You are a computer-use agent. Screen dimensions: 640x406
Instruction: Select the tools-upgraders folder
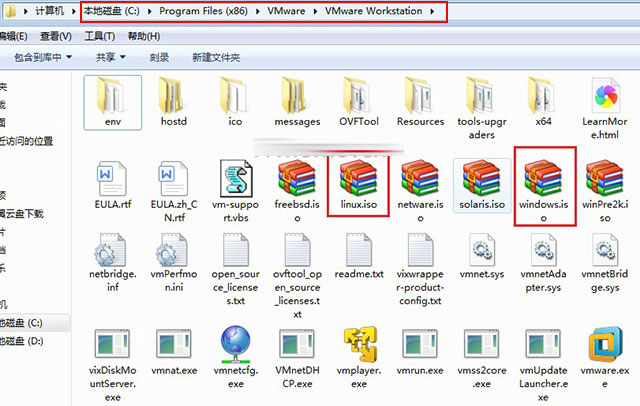[x=482, y=109]
